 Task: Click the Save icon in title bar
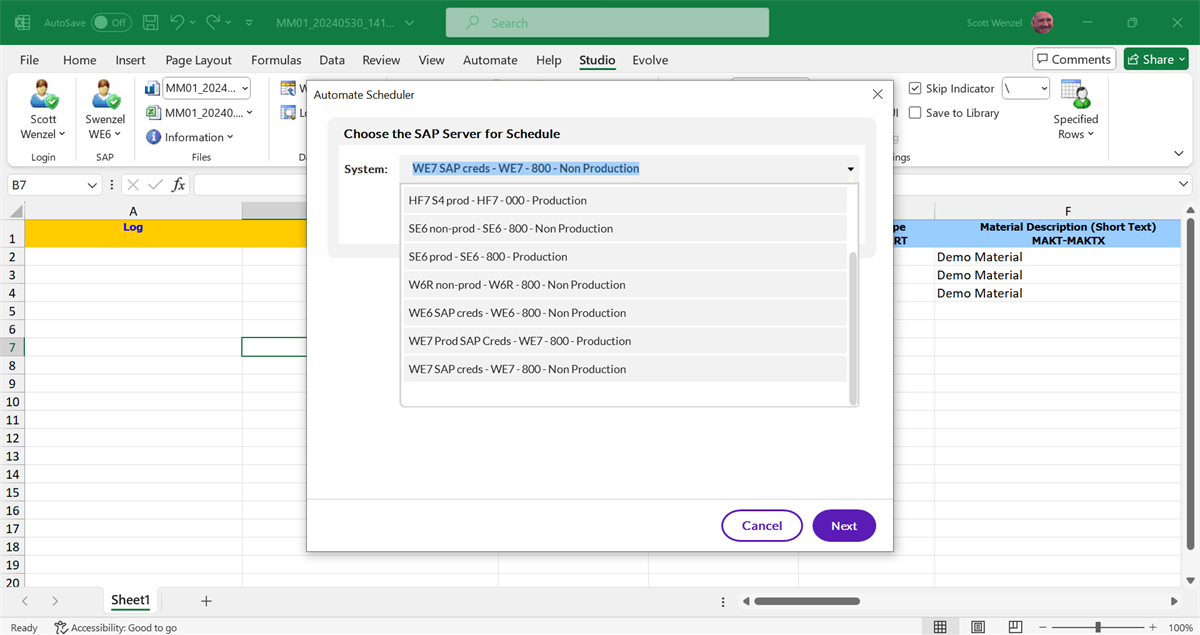coord(150,22)
